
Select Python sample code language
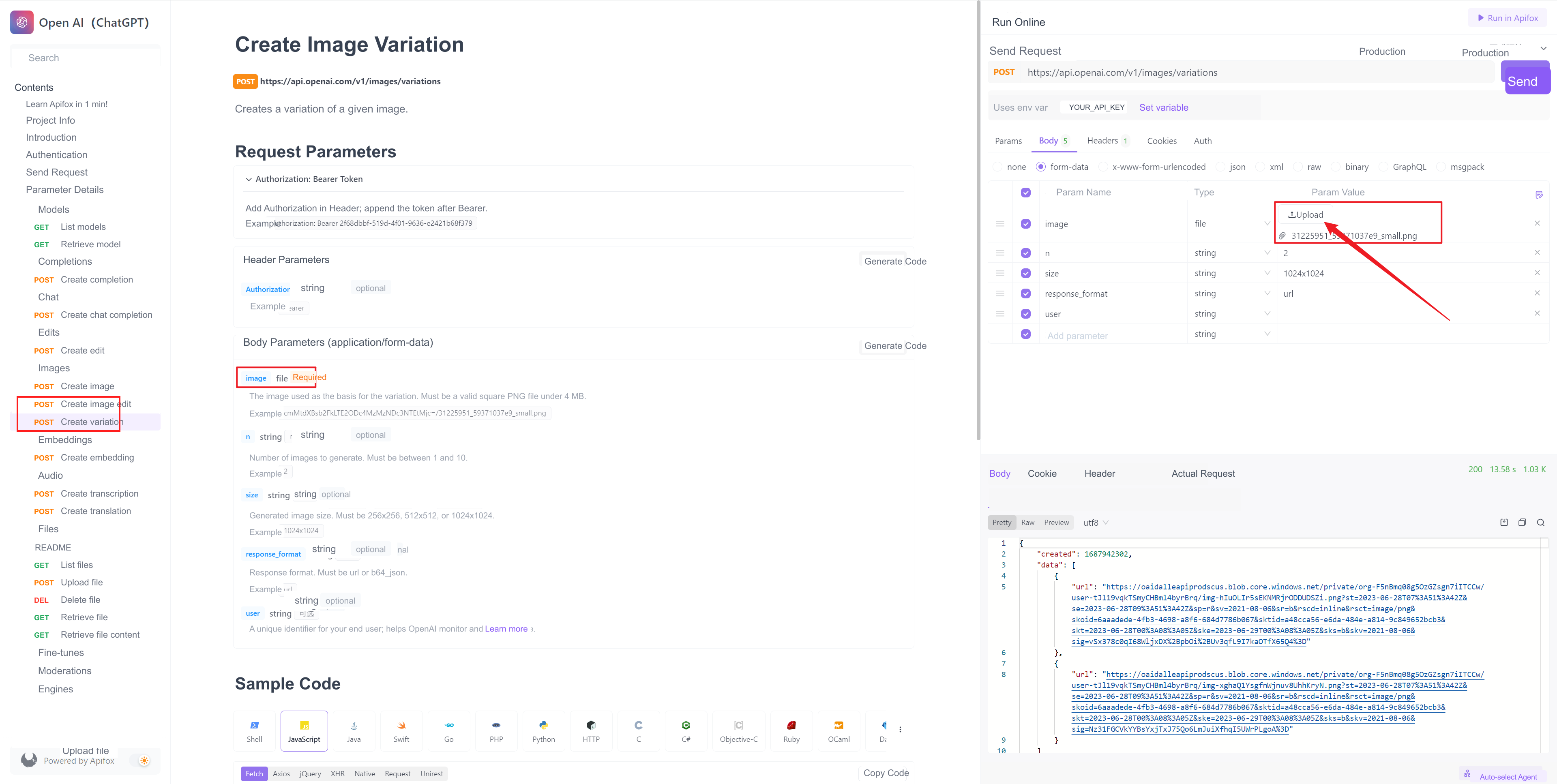544,731
